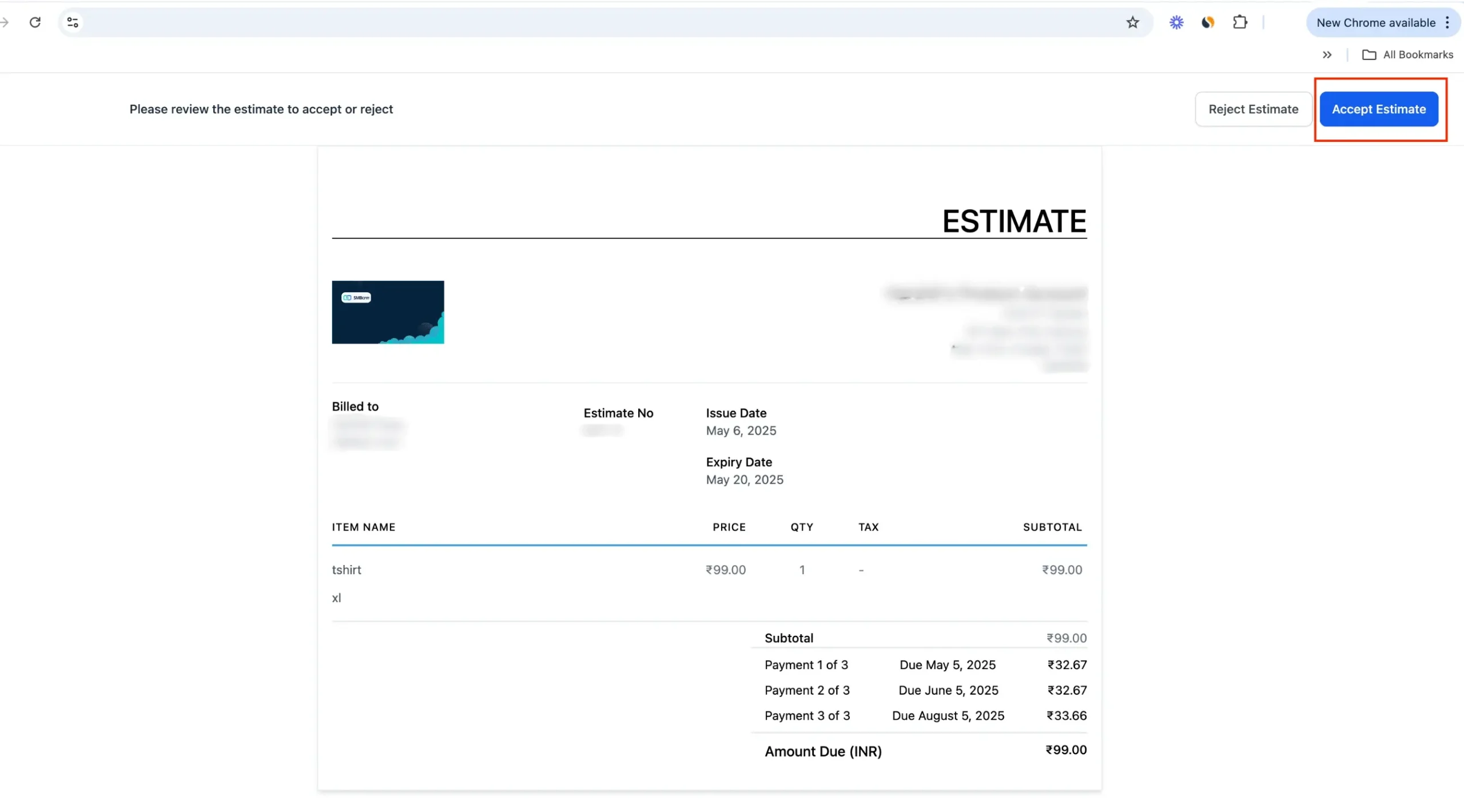Reload the page with the refresh icon
This screenshot has width=1464, height=812.
coord(35,22)
